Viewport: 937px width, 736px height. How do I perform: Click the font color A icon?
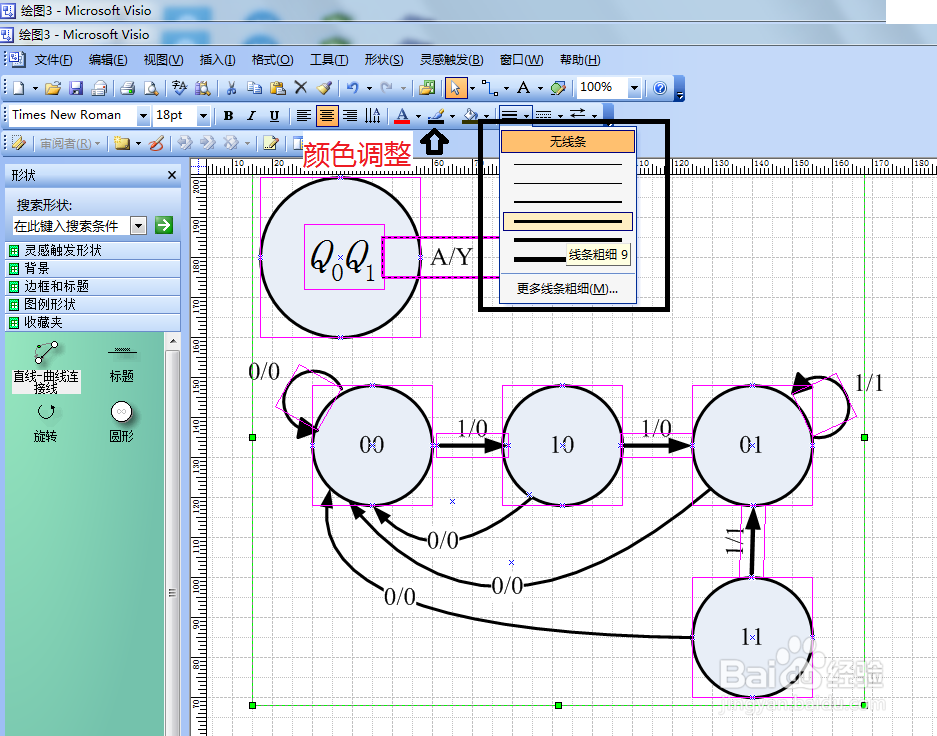(x=402, y=115)
